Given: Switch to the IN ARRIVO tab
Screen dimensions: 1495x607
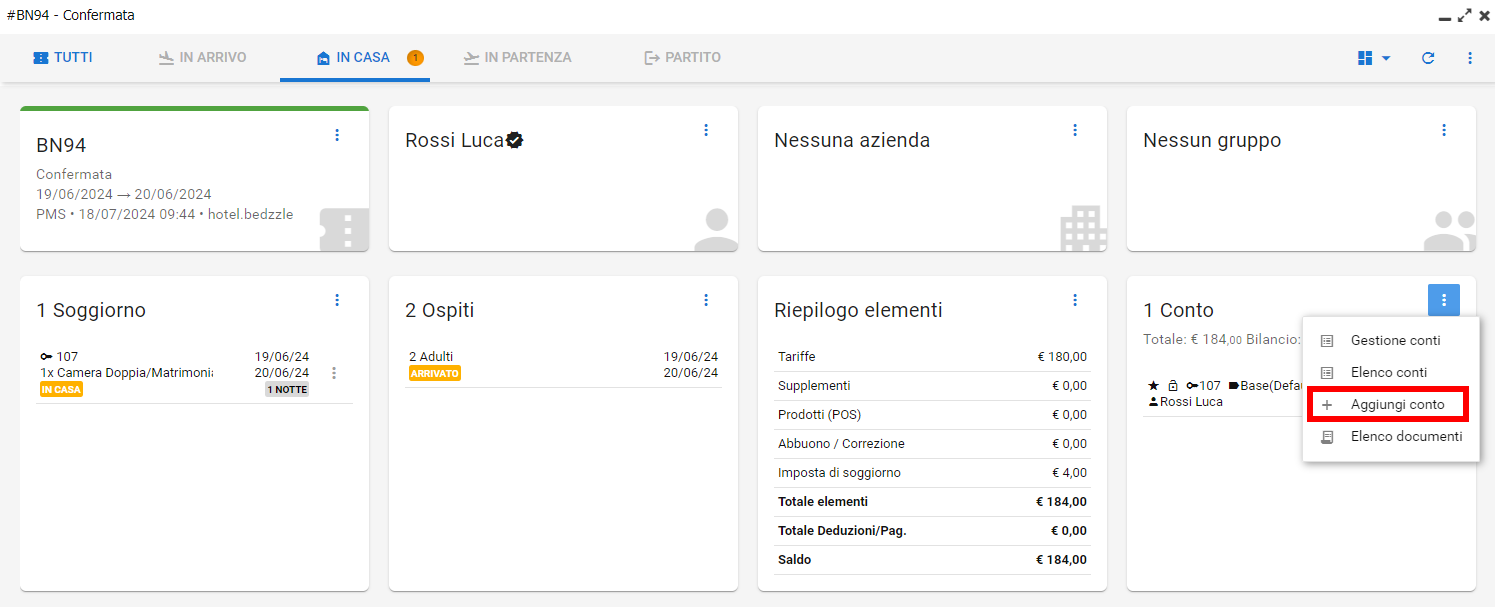Looking at the screenshot, I should point(203,58).
